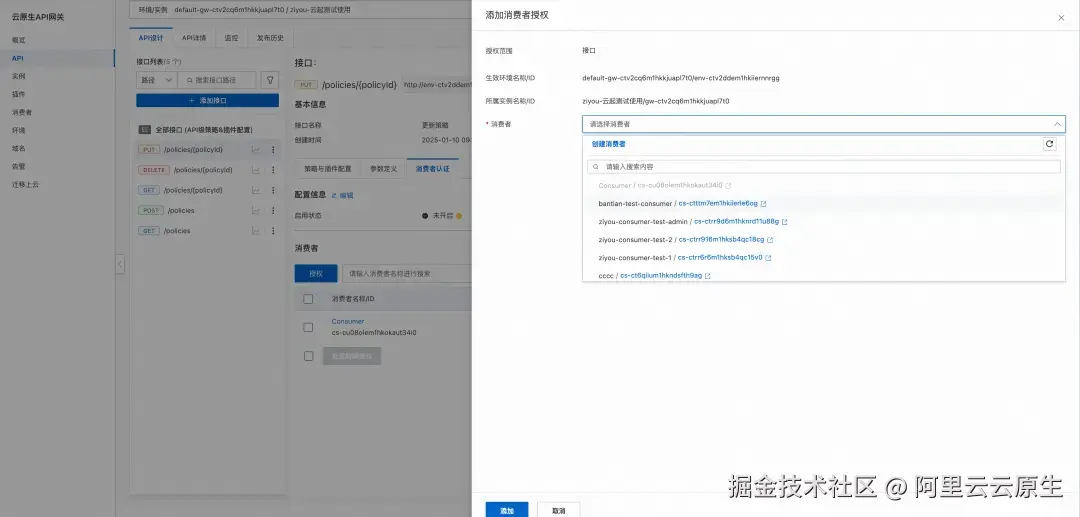Viewport: 1080px width, 517px height.
Task: Click magnifier icon in 请输入搜索内容 box
Action: (596, 167)
